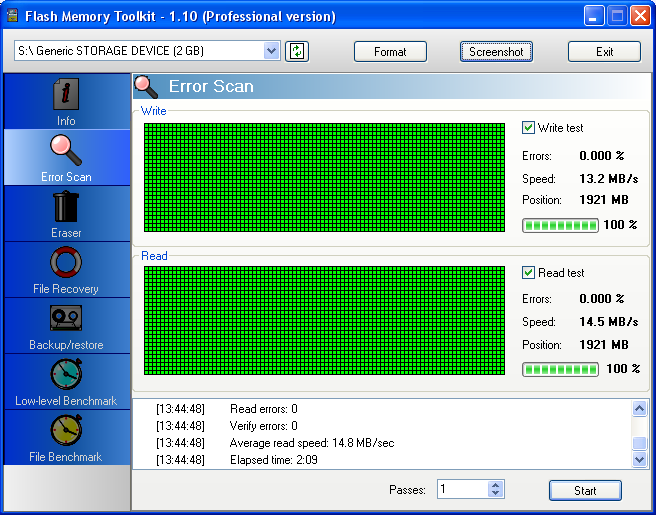Screen dimensions: 656x515
Task: Minimize the Flash Memory Toolkit window
Action: pos(594,16)
